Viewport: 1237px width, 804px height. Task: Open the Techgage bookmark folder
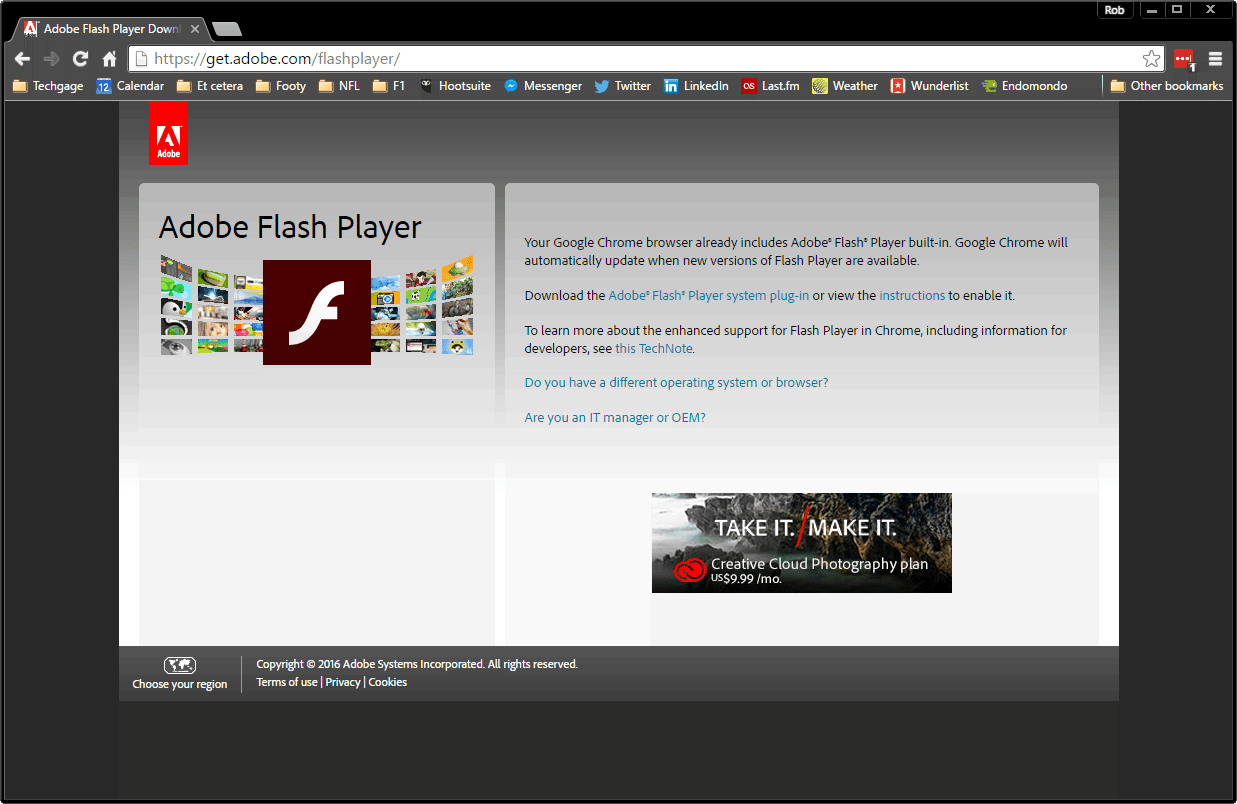click(48, 86)
